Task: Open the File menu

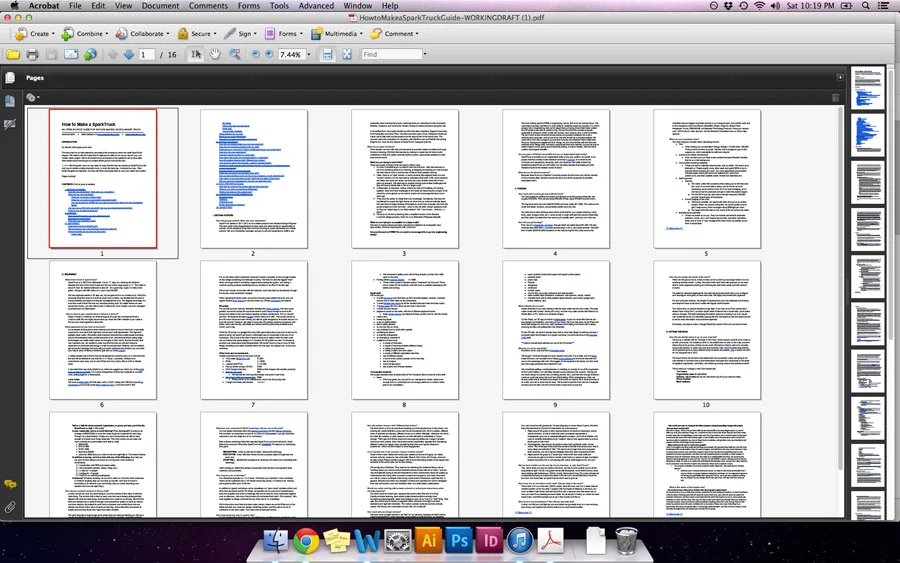Action: [x=75, y=6]
